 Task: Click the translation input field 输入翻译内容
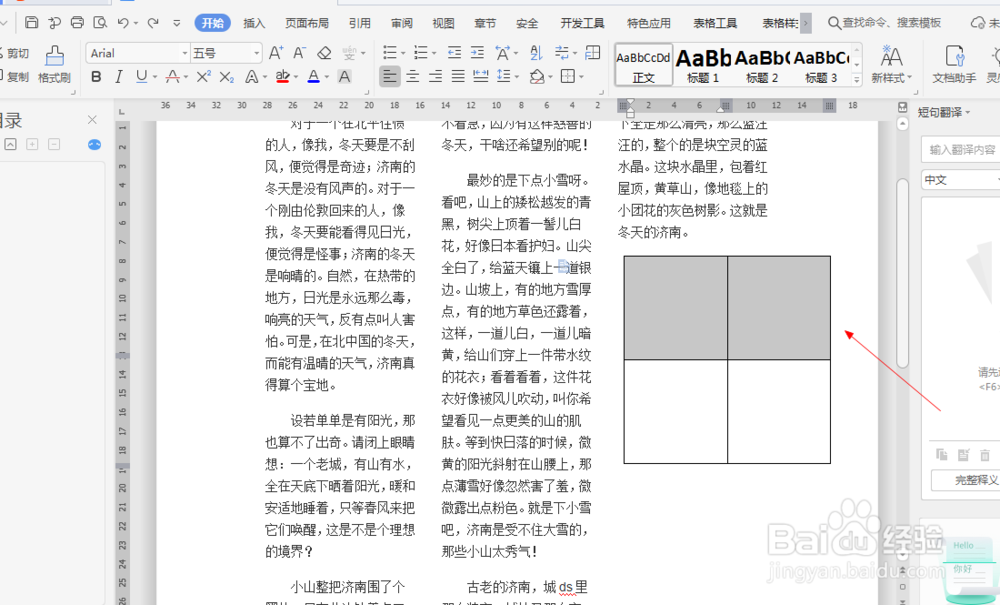coord(961,150)
